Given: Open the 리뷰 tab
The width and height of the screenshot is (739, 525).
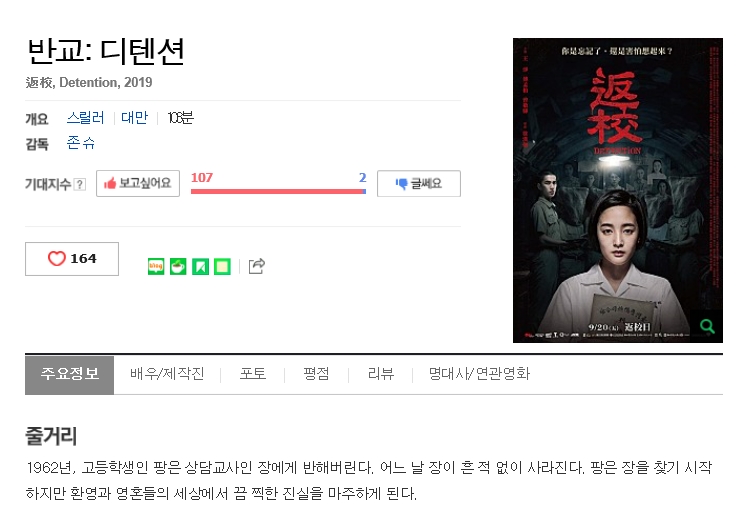Looking at the screenshot, I should 381,374.
